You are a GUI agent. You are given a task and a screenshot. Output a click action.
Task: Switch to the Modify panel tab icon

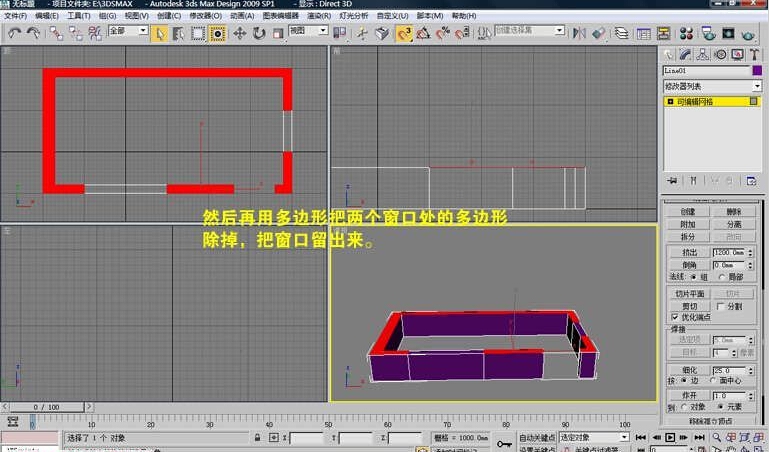click(x=685, y=54)
